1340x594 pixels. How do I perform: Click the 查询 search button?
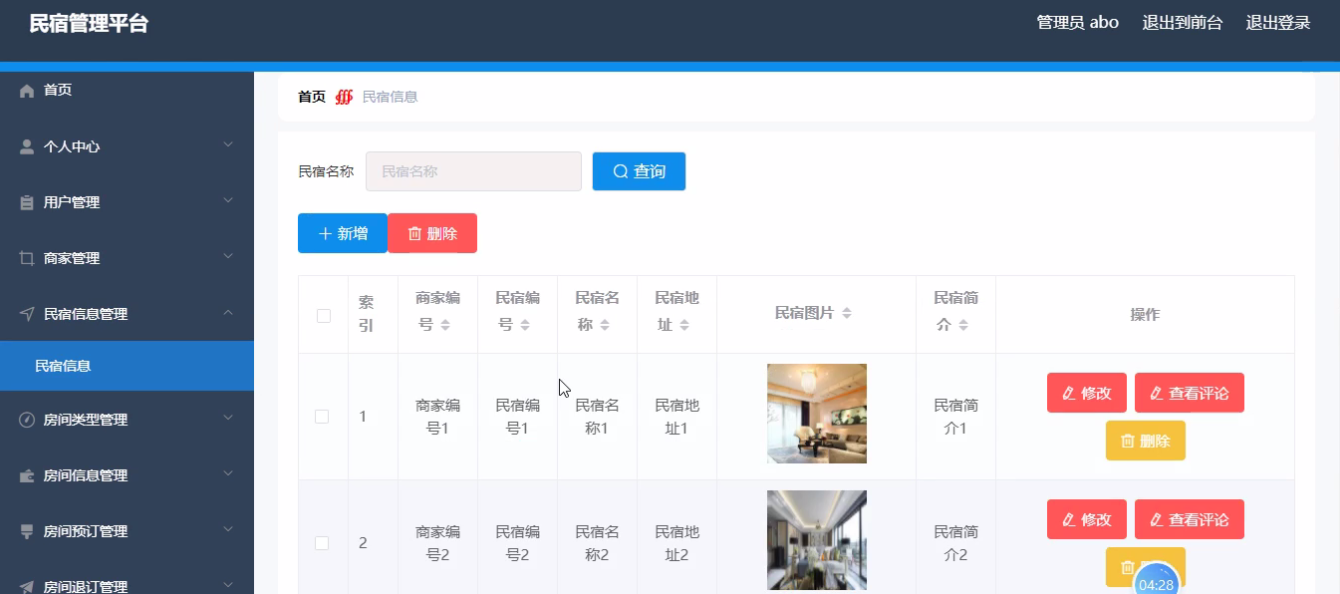(639, 171)
